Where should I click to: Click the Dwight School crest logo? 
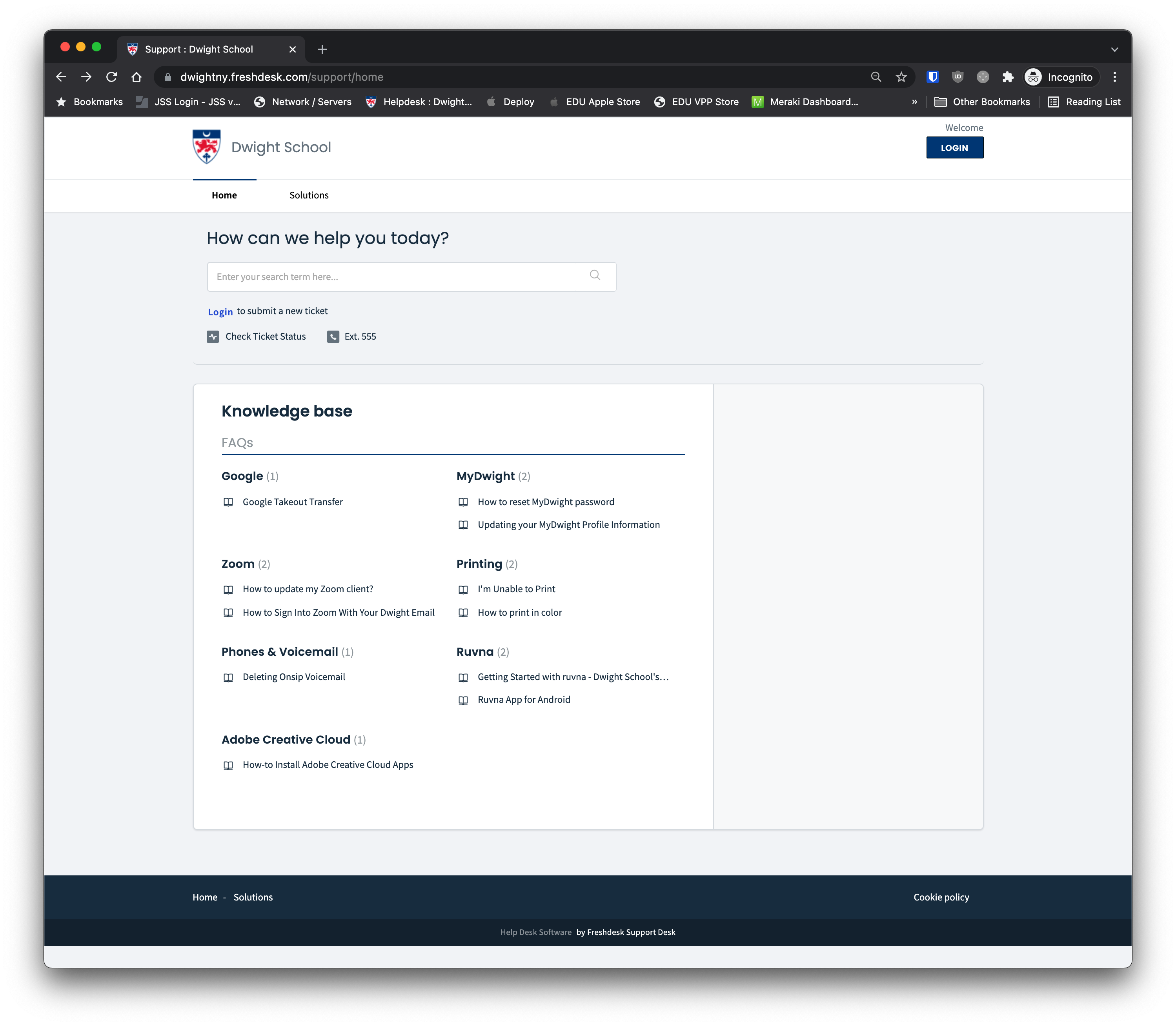tap(207, 147)
